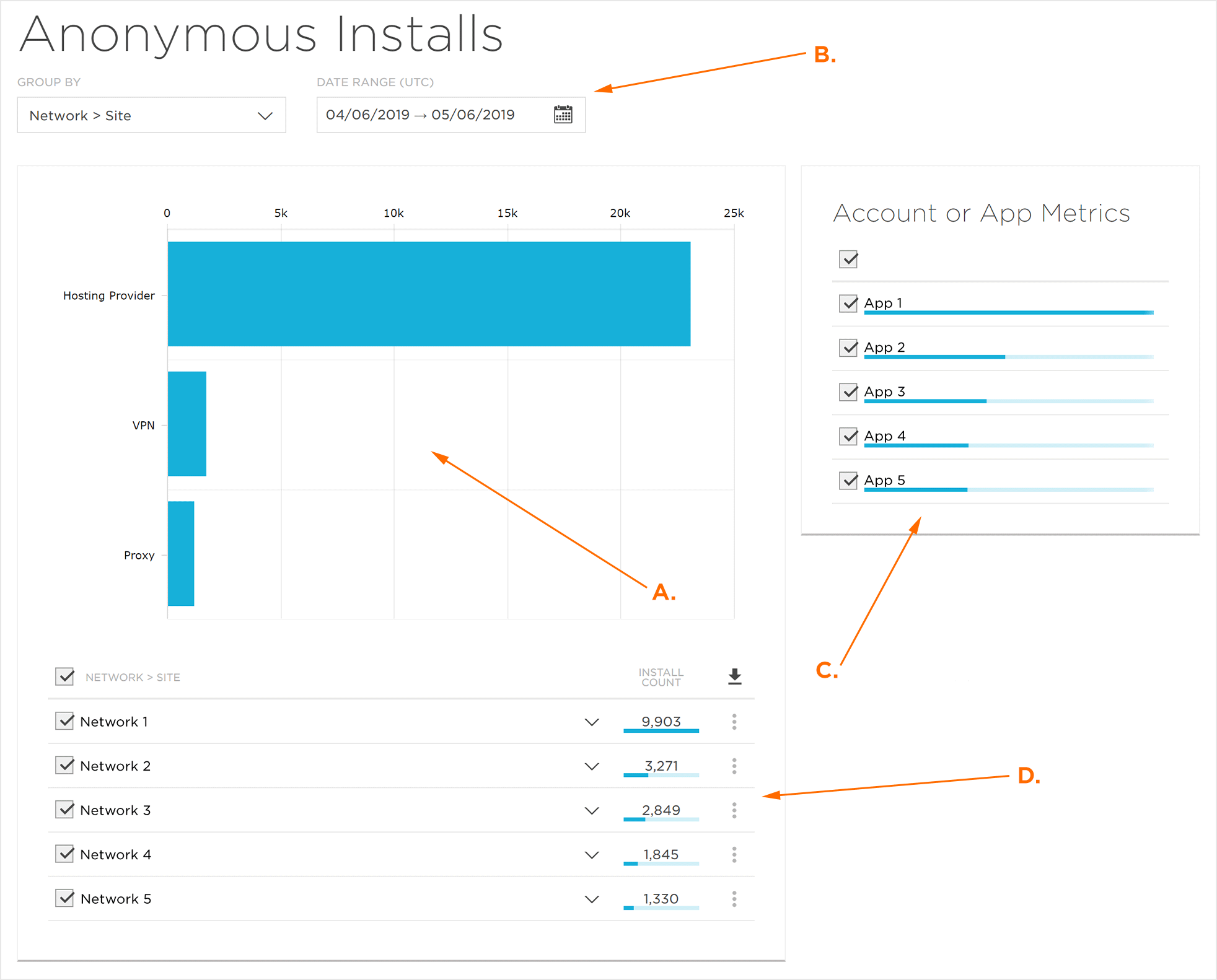Open Network 5 three-dot options
This screenshot has height=980, width=1217.
click(734, 899)
